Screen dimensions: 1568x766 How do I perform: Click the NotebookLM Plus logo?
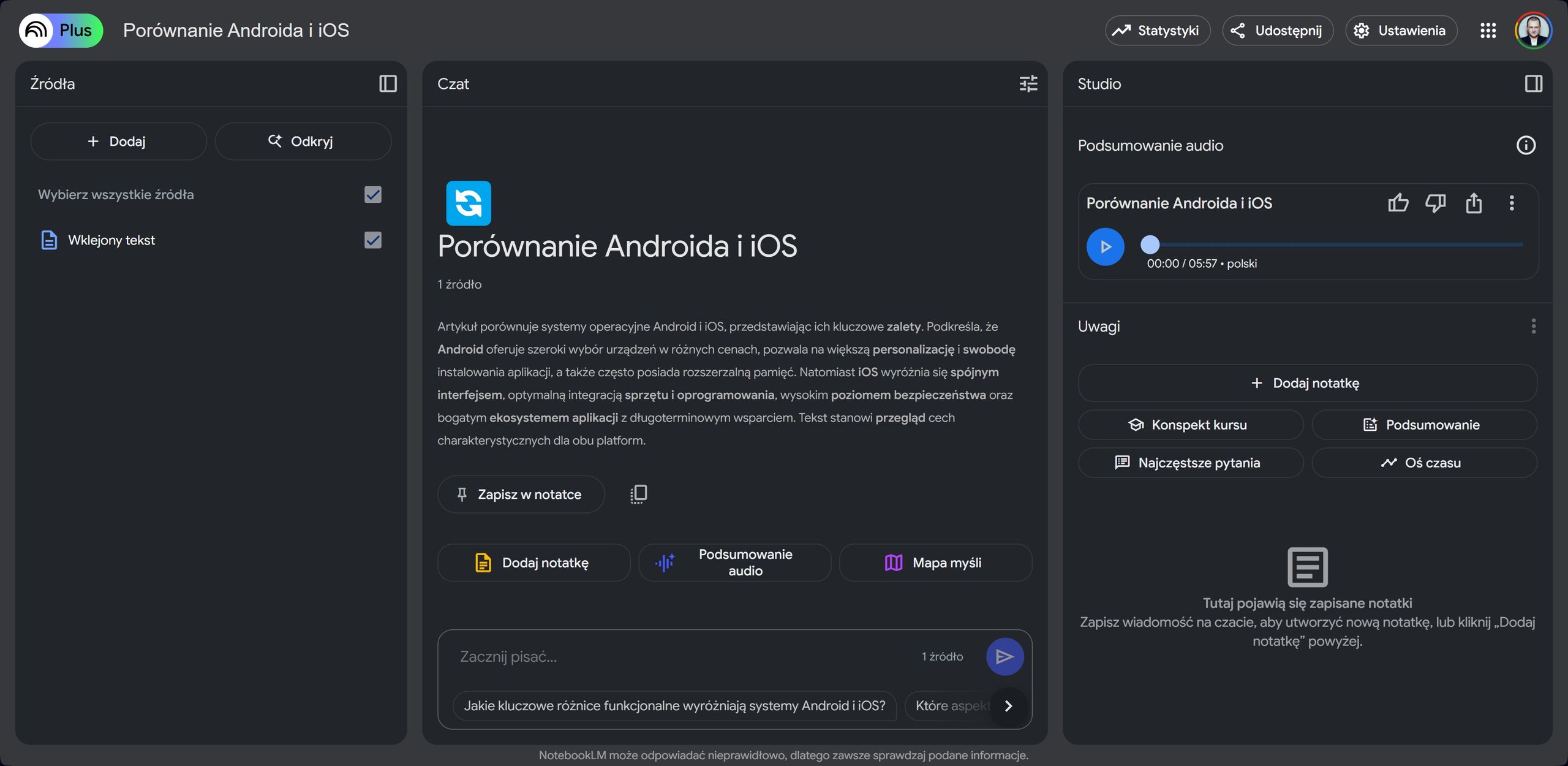61,31
